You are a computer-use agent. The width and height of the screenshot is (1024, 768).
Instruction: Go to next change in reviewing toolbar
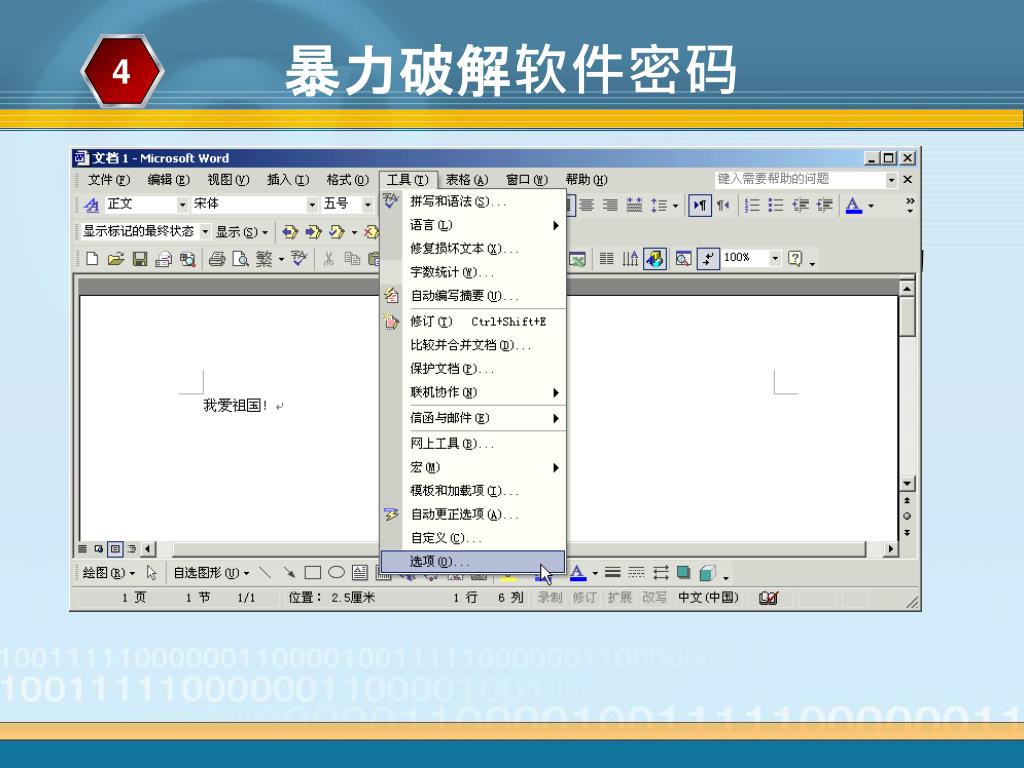pyautogui.click(x=313, y=232)
